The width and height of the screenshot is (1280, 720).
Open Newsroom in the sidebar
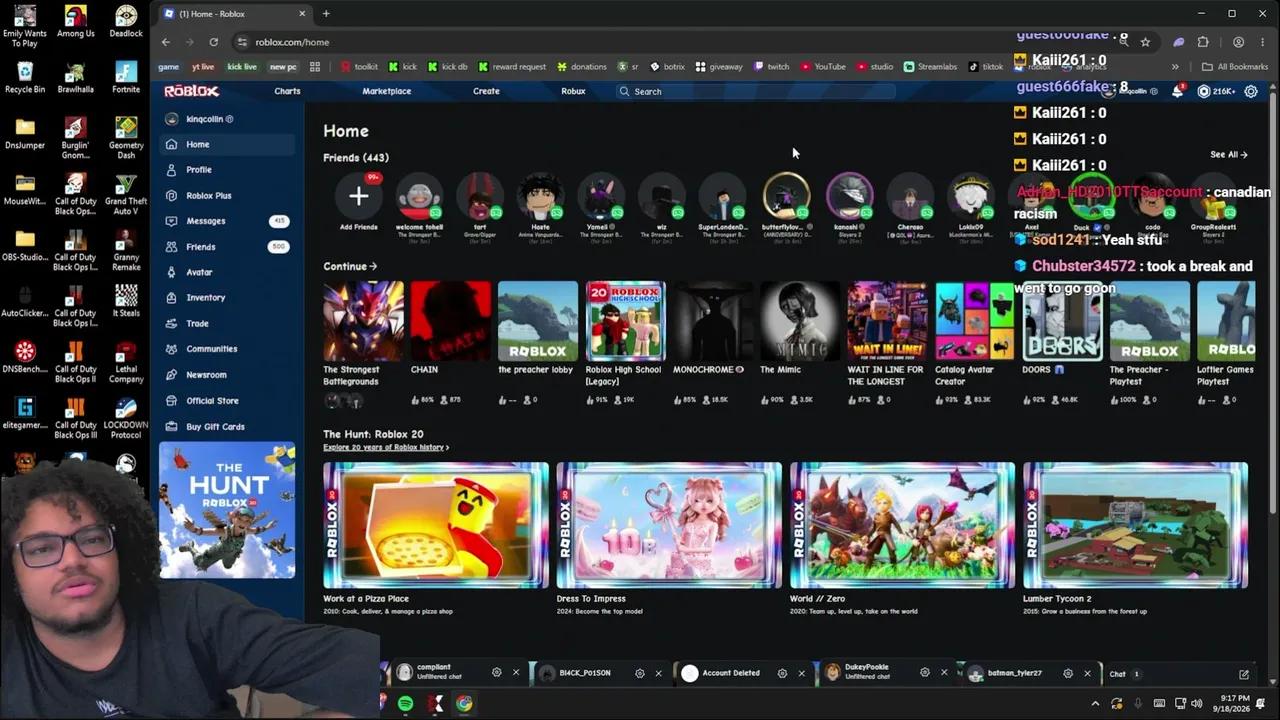click(227, 375)
